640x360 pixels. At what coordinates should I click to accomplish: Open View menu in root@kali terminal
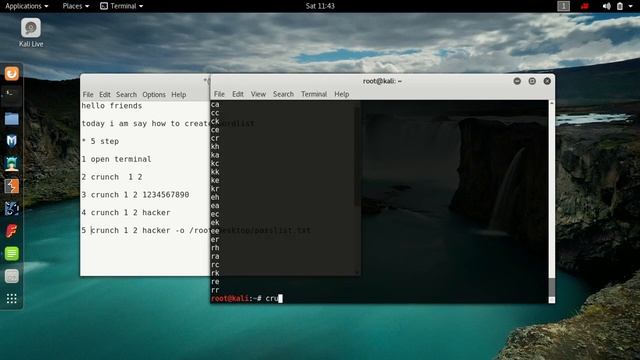tap(258, 94)
